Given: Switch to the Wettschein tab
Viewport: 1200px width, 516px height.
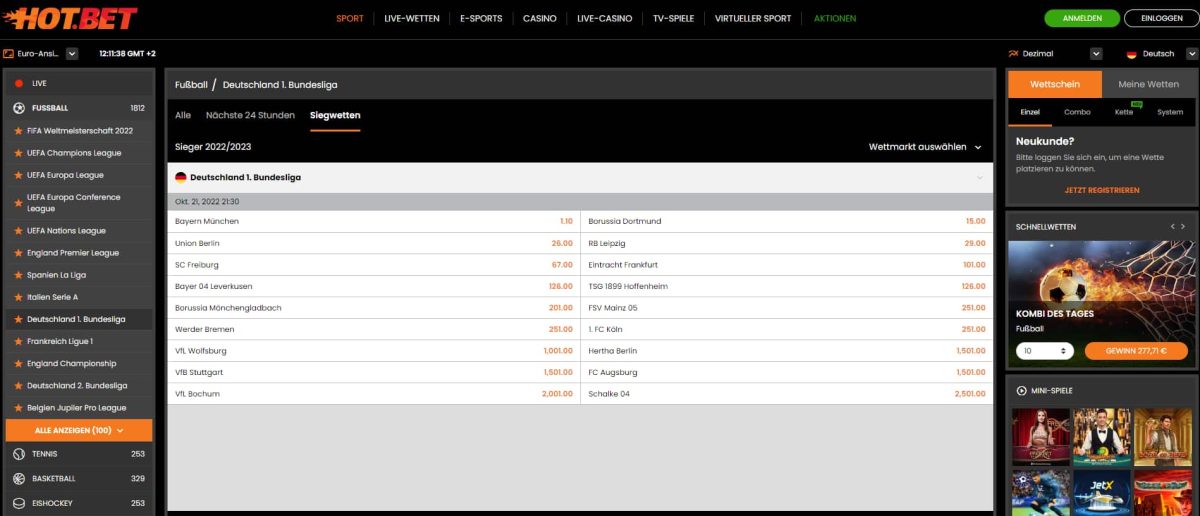Looking at the screenshot, I should click(1055, 84).
